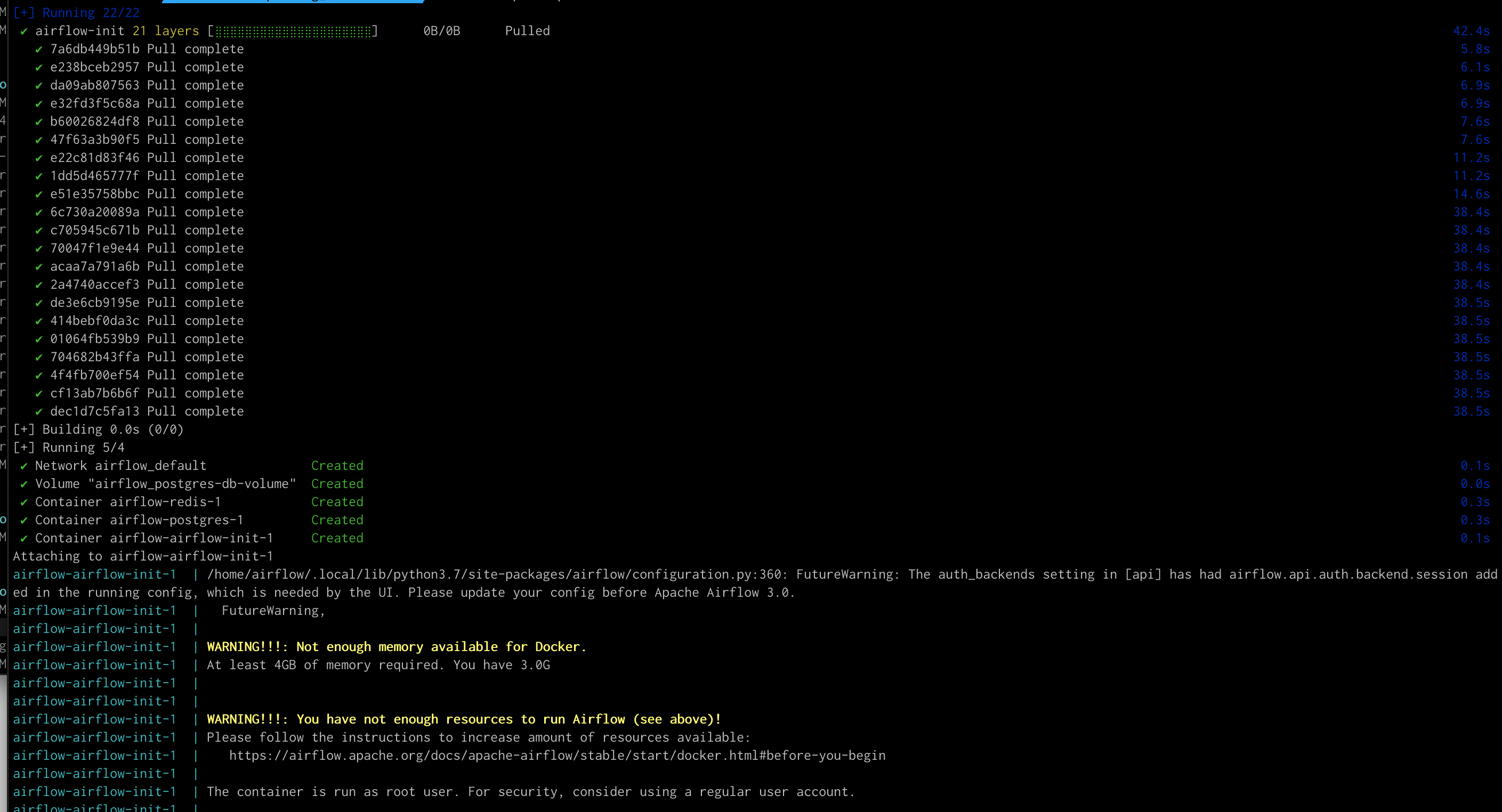Click checkmark beside Container airflow-airflow-init-1
This screenshot has height=812, width=1502.
coord(24,539)
